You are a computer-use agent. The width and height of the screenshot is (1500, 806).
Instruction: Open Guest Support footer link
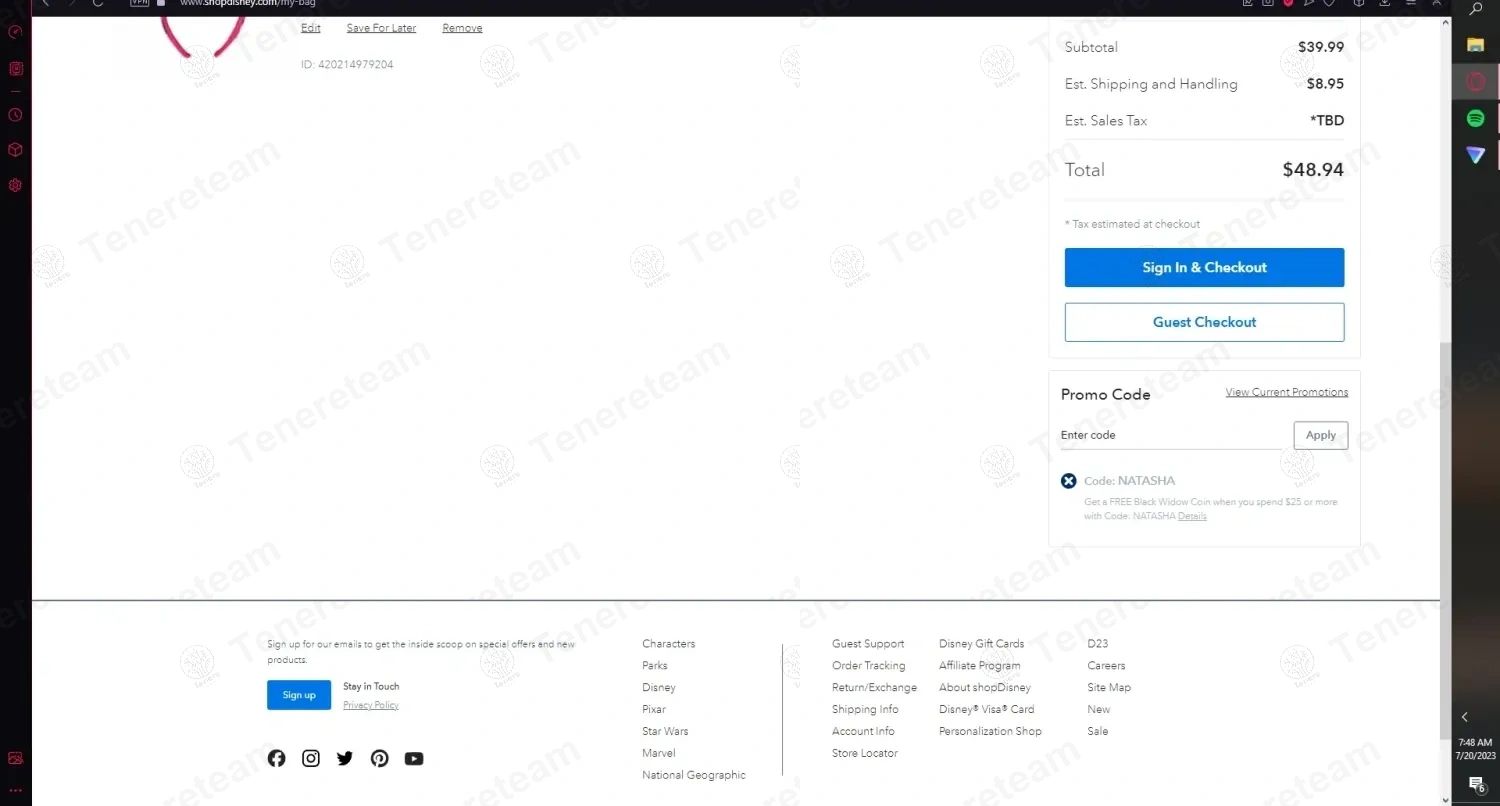868,644
